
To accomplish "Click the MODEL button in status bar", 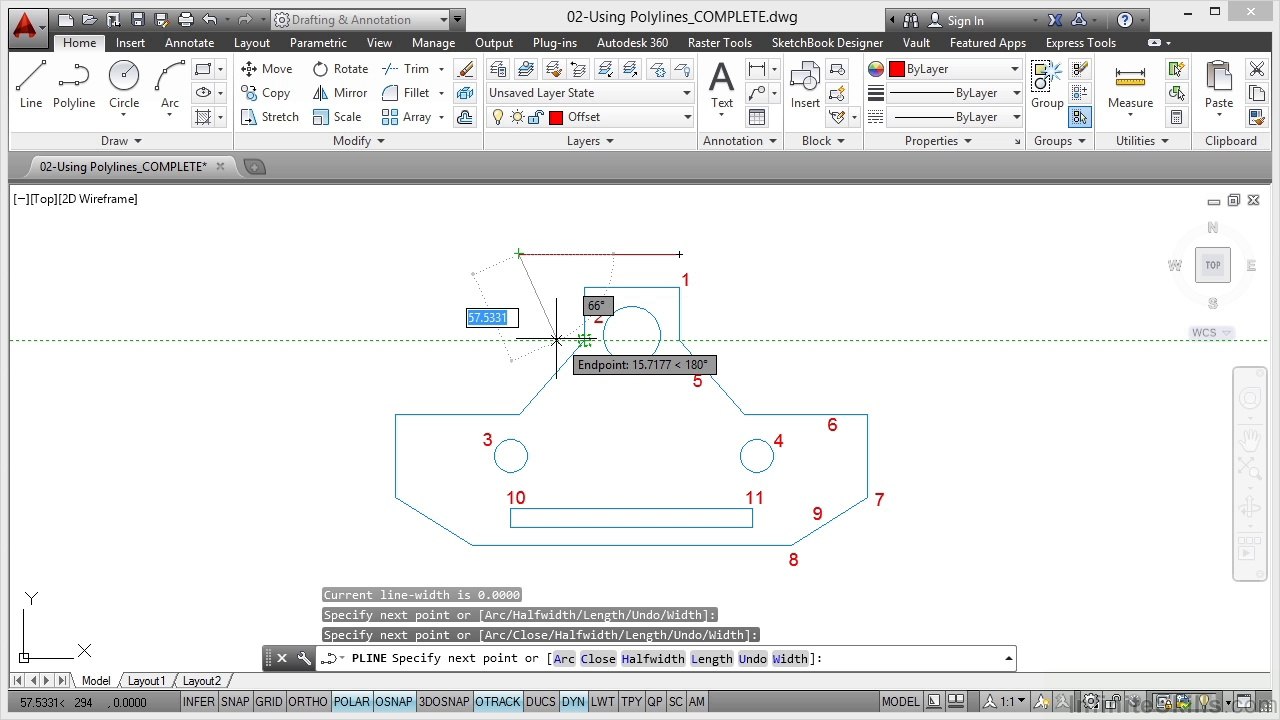I will tap(900, 702).
